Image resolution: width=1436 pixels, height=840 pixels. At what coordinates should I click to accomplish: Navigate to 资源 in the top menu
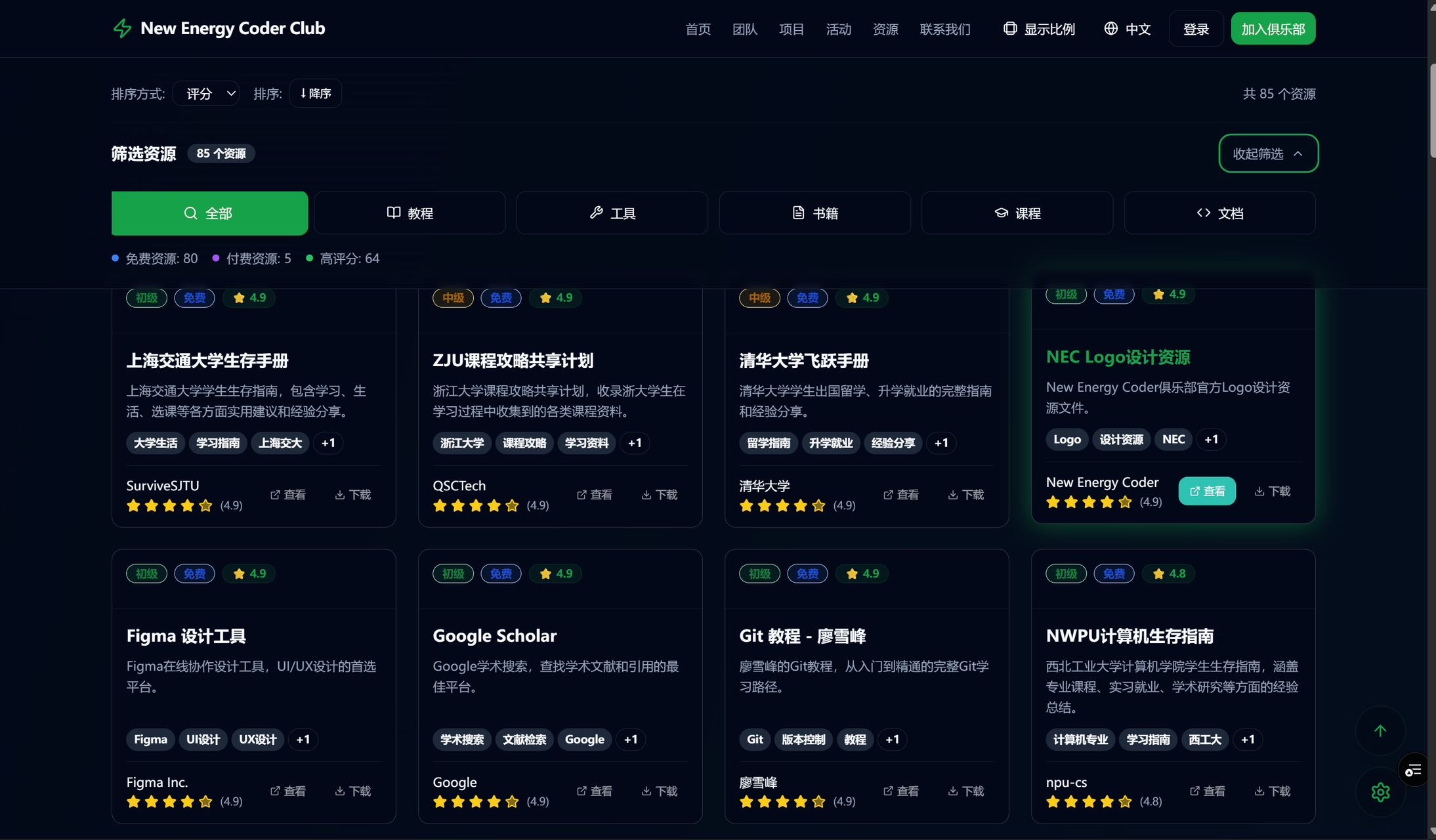tap(885, 29)
